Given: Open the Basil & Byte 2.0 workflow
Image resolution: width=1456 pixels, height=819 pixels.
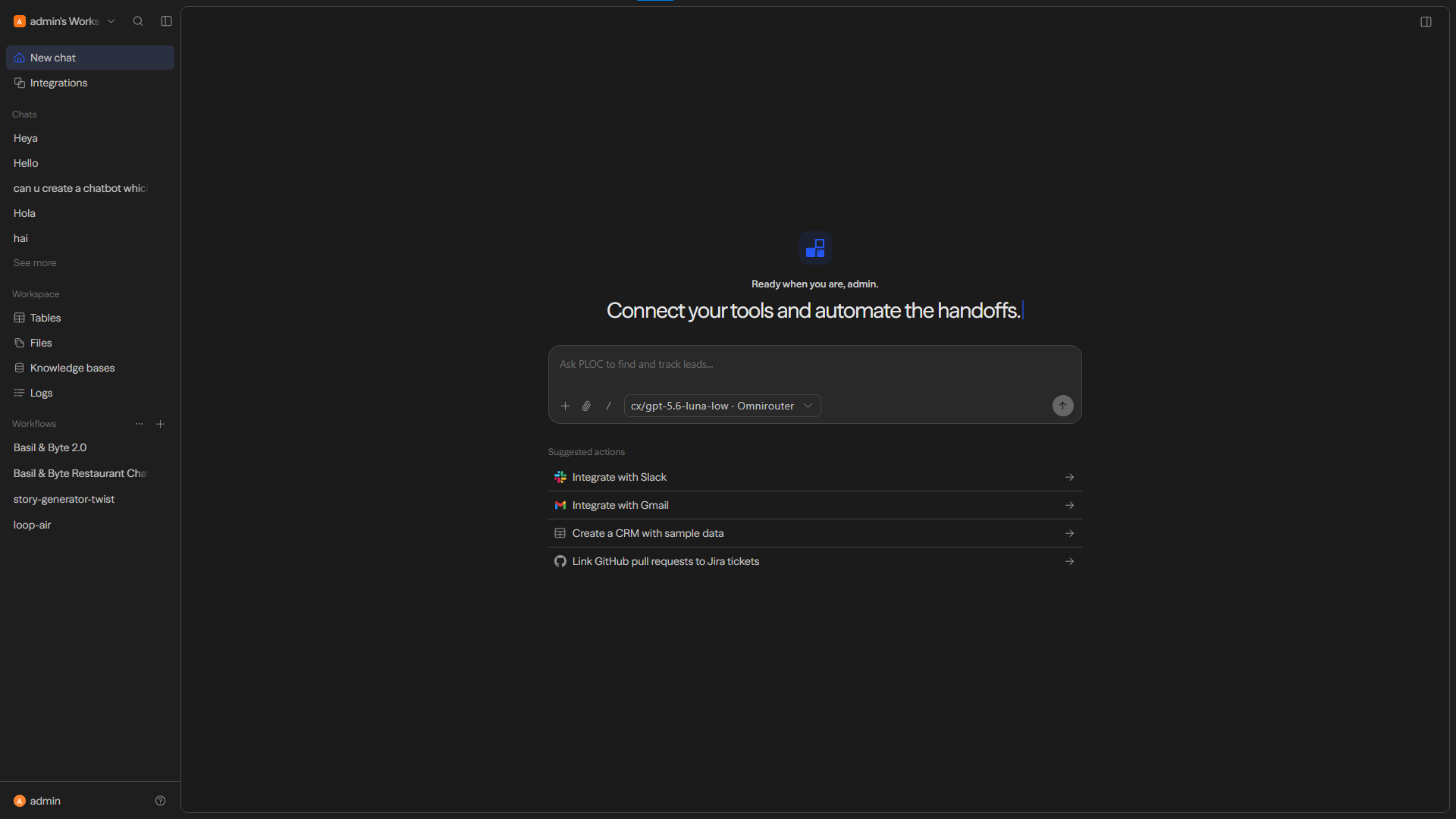Looking at the screenshot, I should (90, 447).
